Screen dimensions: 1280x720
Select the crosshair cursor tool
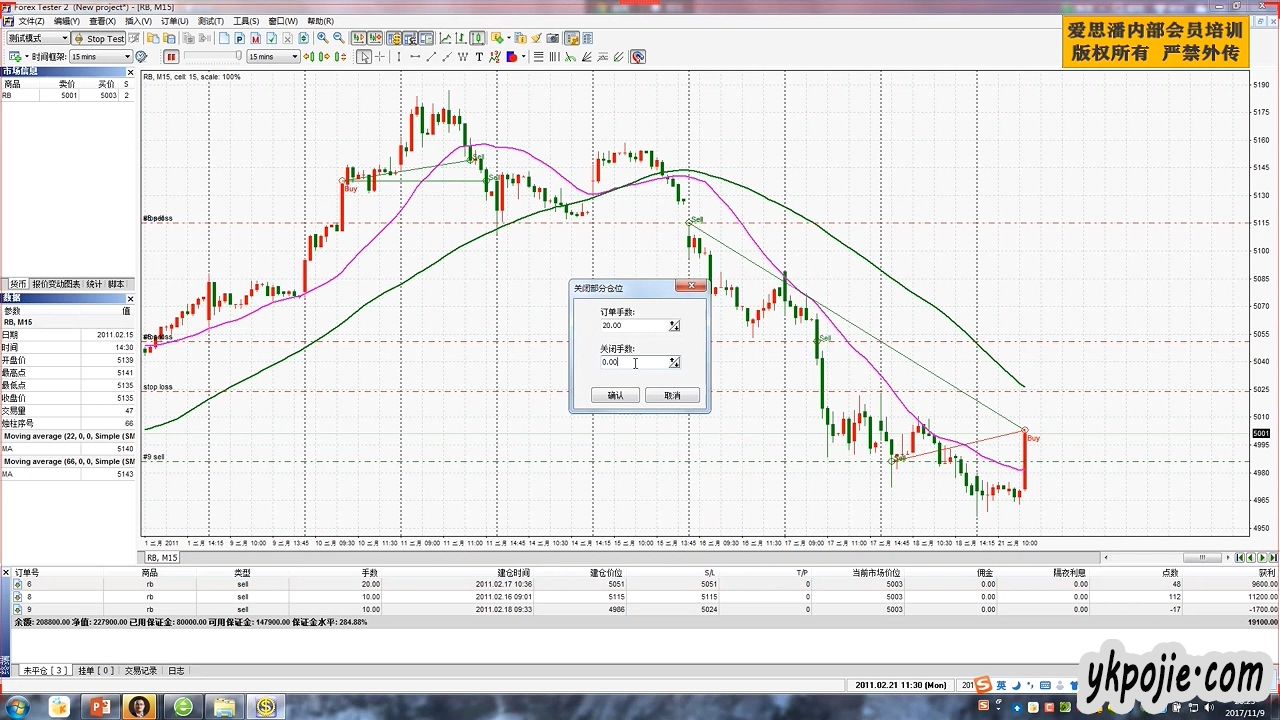tap(380, 57)
